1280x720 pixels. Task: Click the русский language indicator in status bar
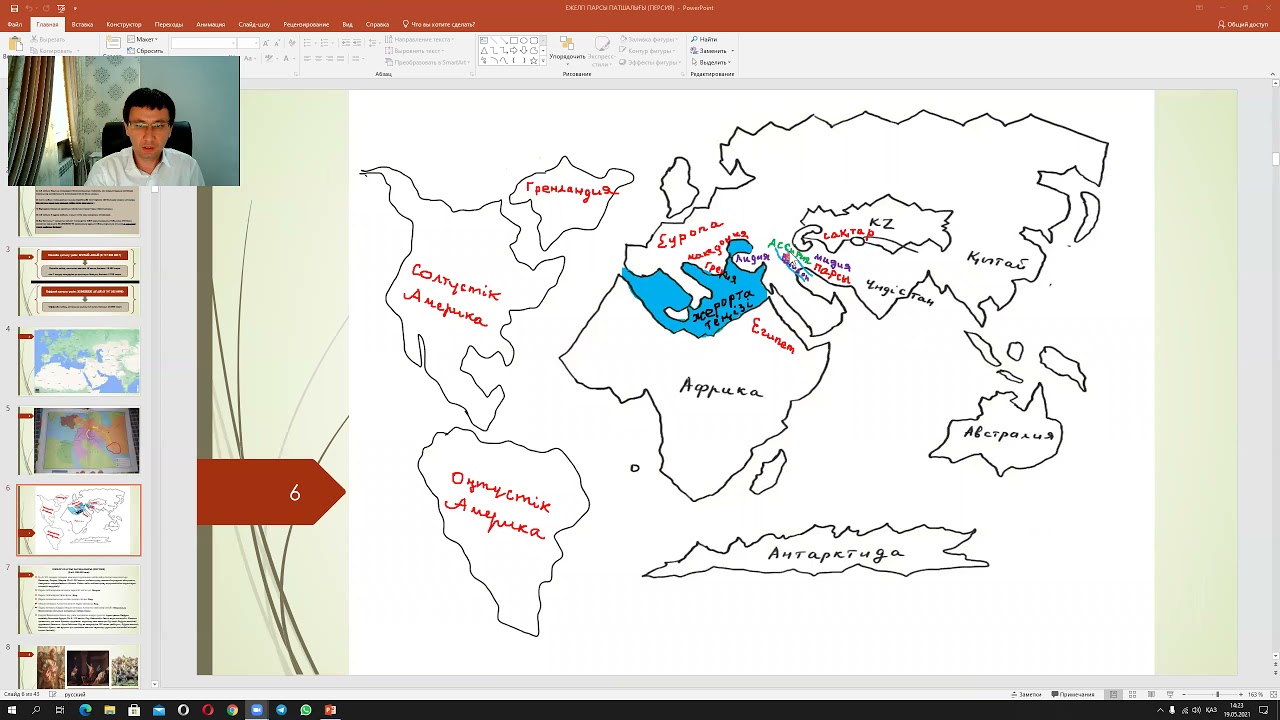click(75, 694)
